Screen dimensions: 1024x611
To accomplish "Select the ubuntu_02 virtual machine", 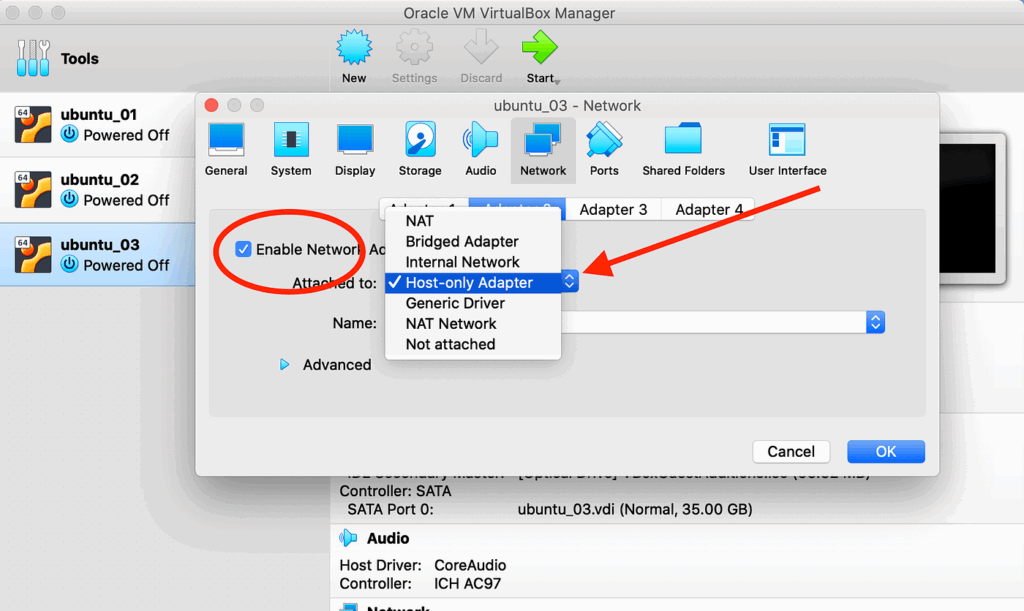I will [97, 189].
